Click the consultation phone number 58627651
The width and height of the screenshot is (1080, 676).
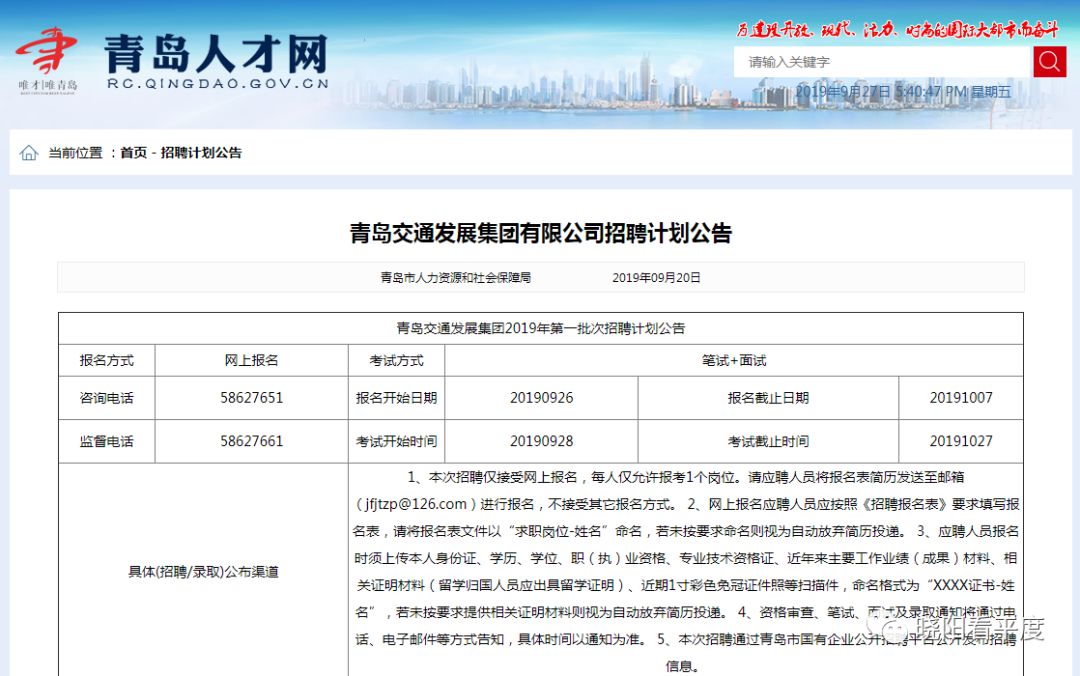pos(251,398)
